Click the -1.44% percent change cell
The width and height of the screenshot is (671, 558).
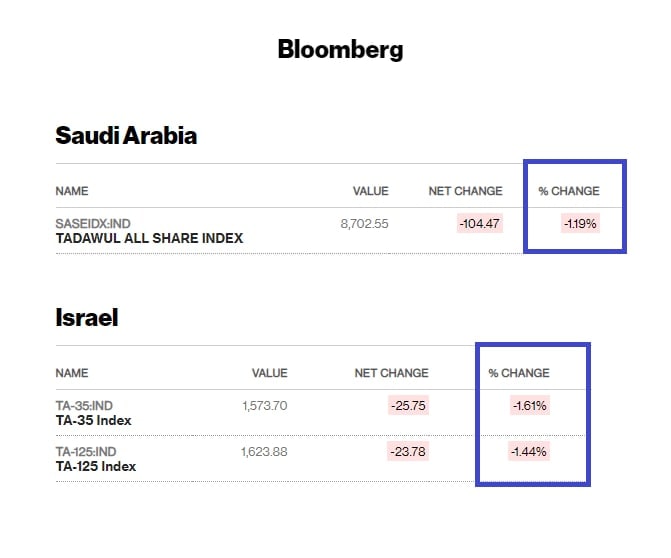pyautogui.click(x=530, y=452)
